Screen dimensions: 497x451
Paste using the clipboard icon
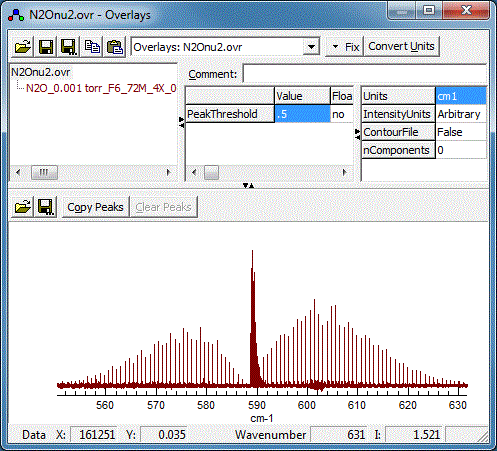click(x=115, y=47)
